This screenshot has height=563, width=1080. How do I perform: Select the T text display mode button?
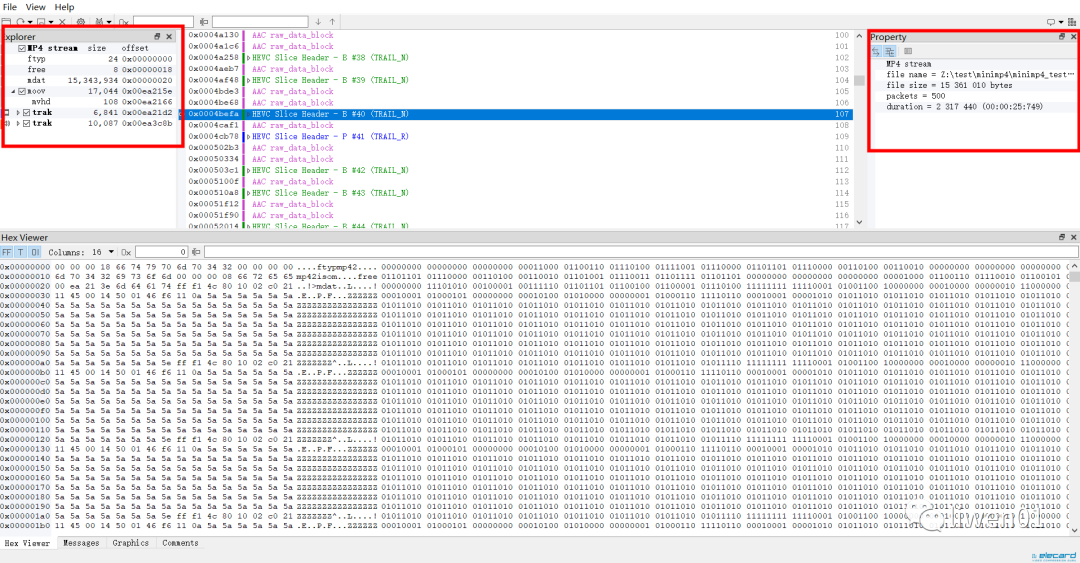point(20,252)
